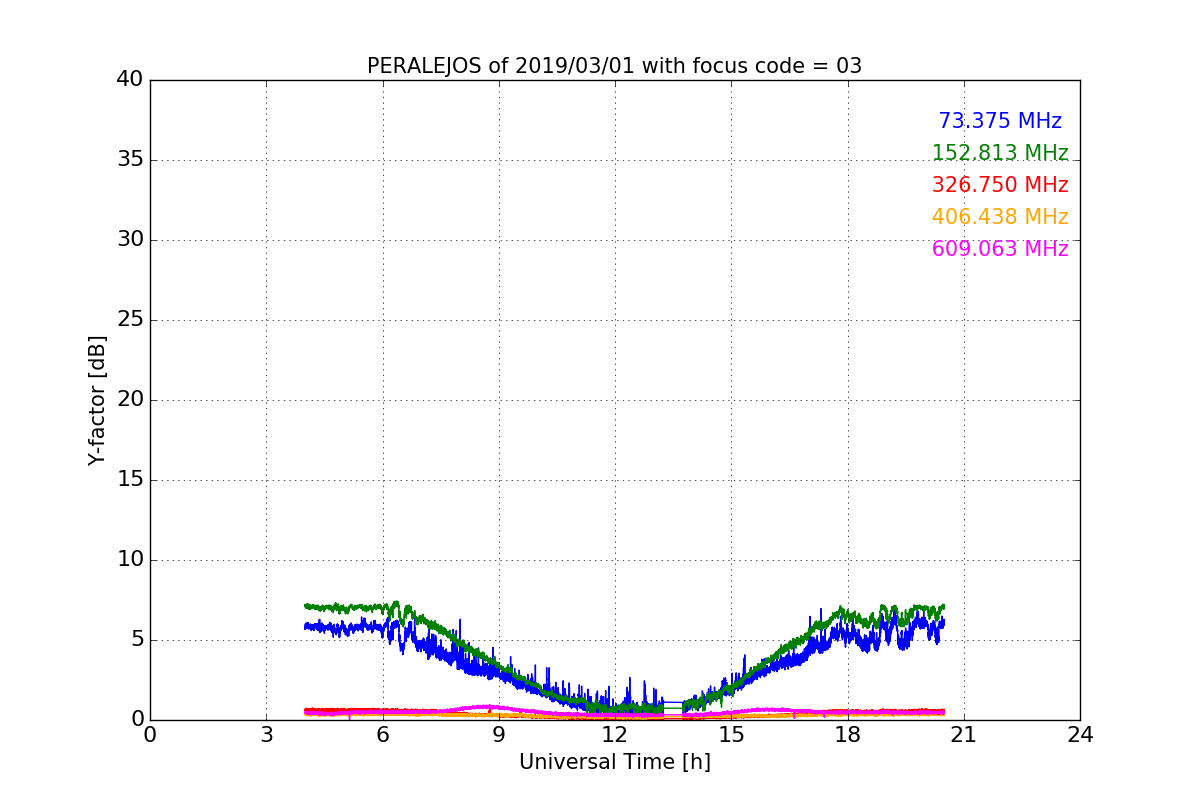Click the x-axis tick label 9
This screenshot has width=1200, height=800.
click(498, 735)
